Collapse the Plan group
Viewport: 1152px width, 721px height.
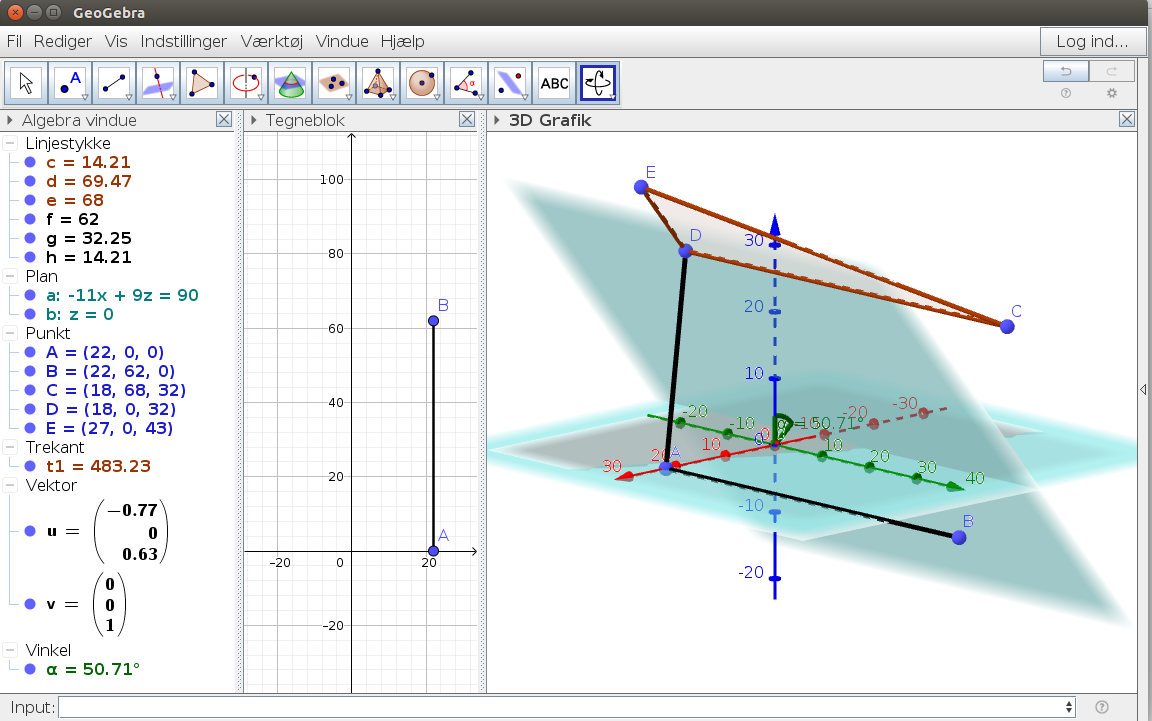(x=10, y=276)
